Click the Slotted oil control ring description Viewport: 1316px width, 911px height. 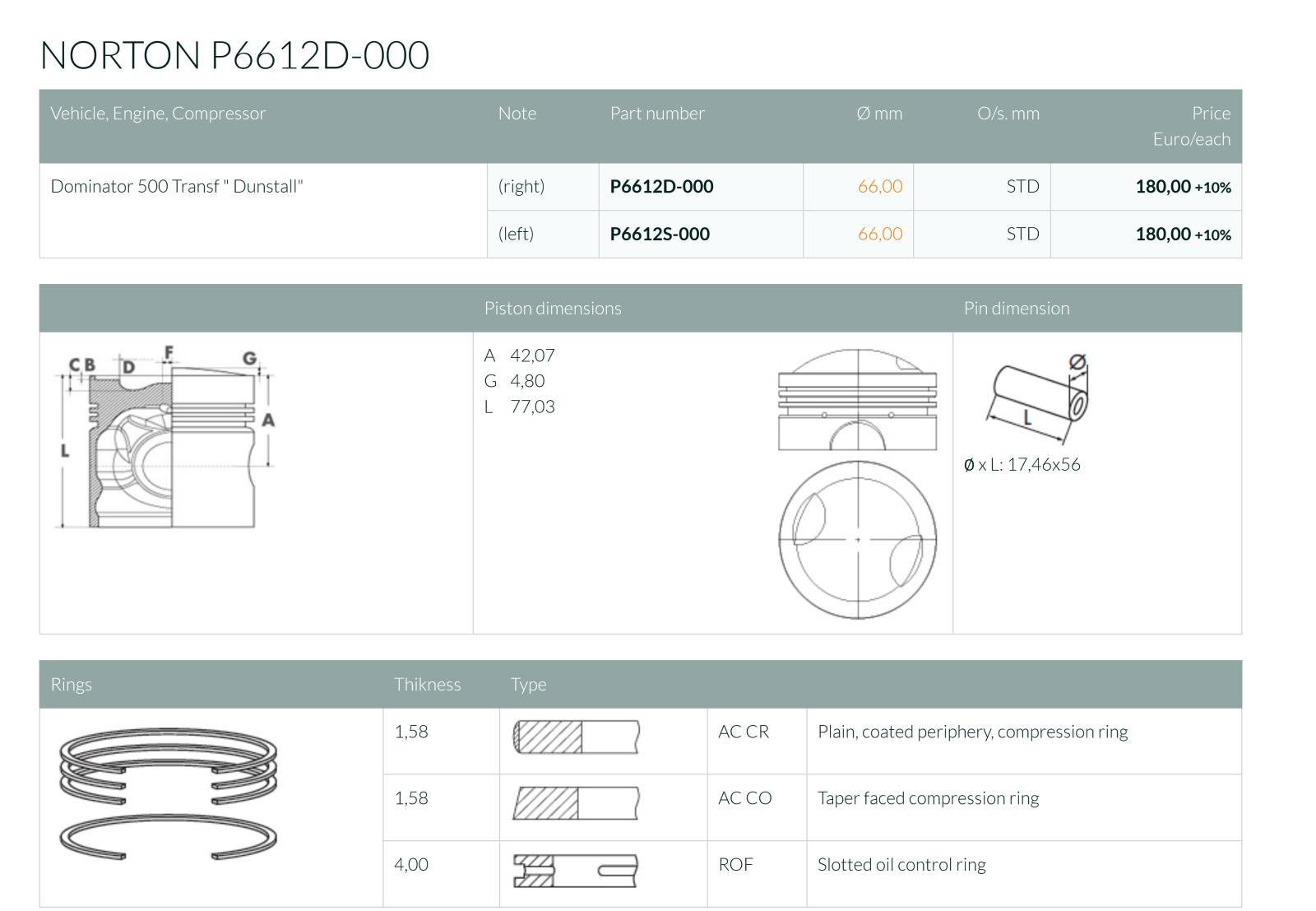901,865
